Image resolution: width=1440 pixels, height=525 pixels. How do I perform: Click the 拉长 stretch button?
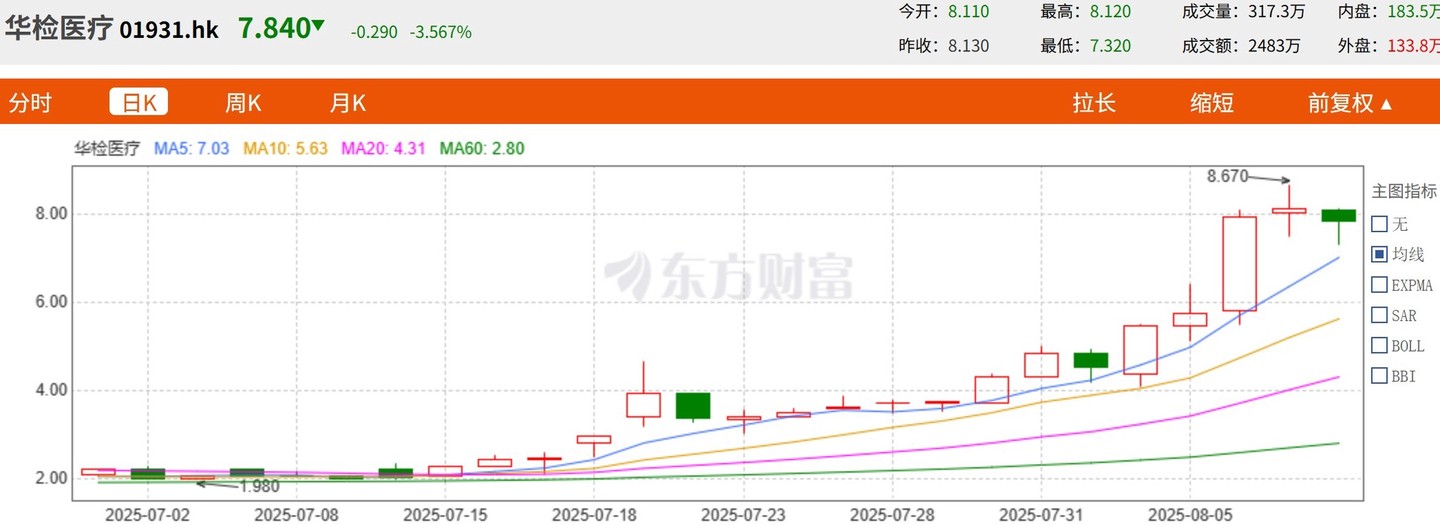(x=1094, y=102)
